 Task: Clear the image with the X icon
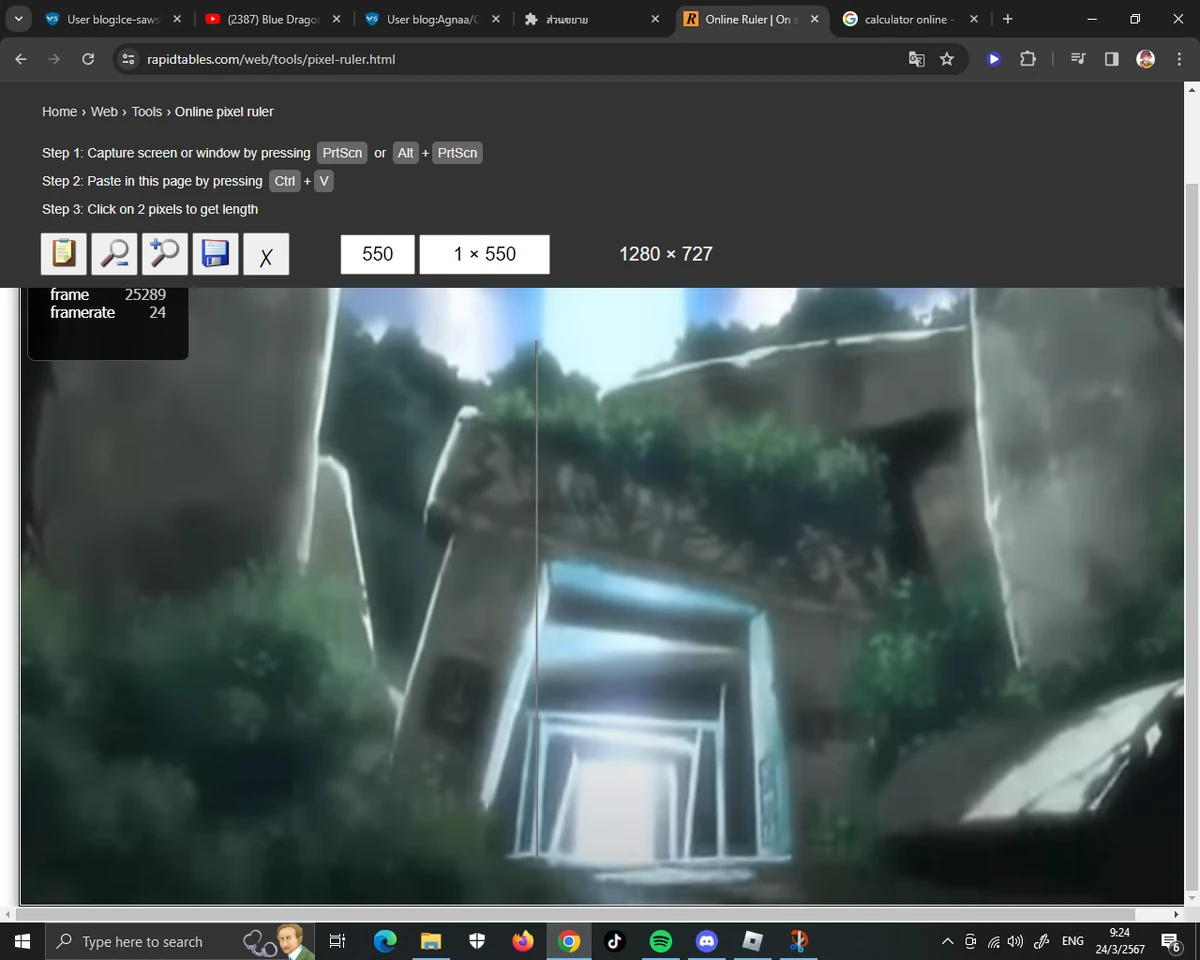(x=266, y=256)
